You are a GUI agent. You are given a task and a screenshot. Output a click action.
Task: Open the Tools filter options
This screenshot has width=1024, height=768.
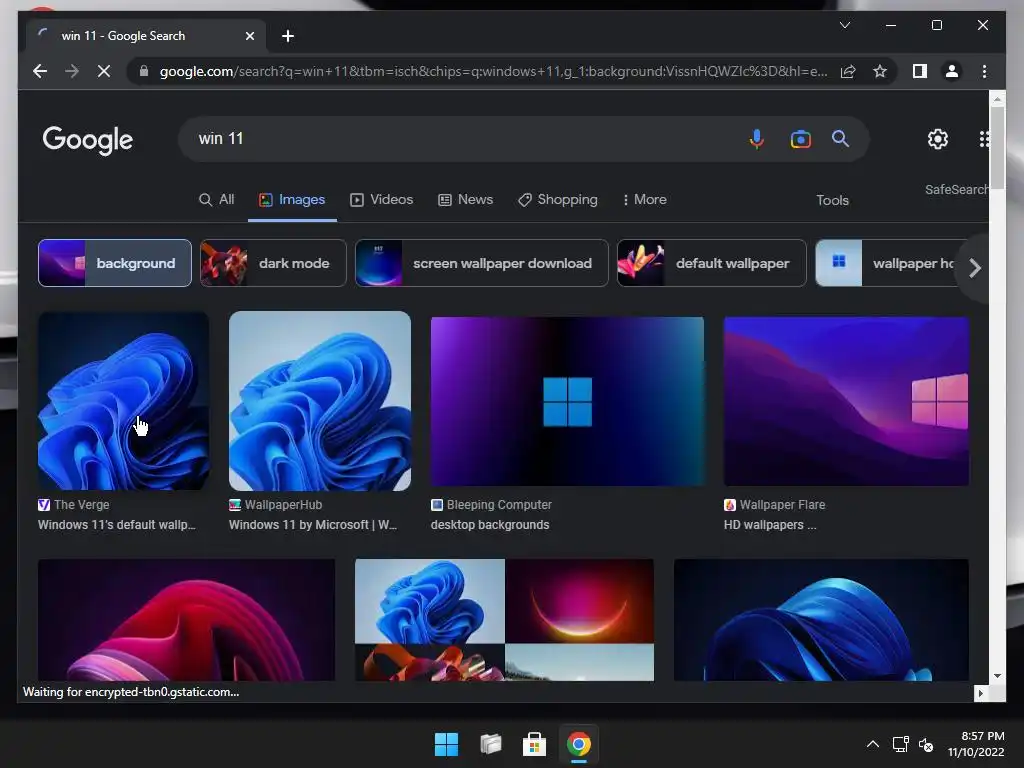pyautogui.click(x=832, y=200)
